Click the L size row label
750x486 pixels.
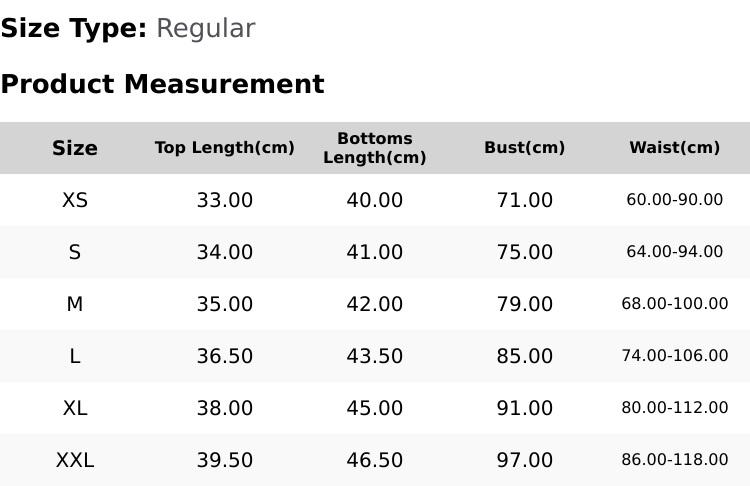[x=75, y=356]
